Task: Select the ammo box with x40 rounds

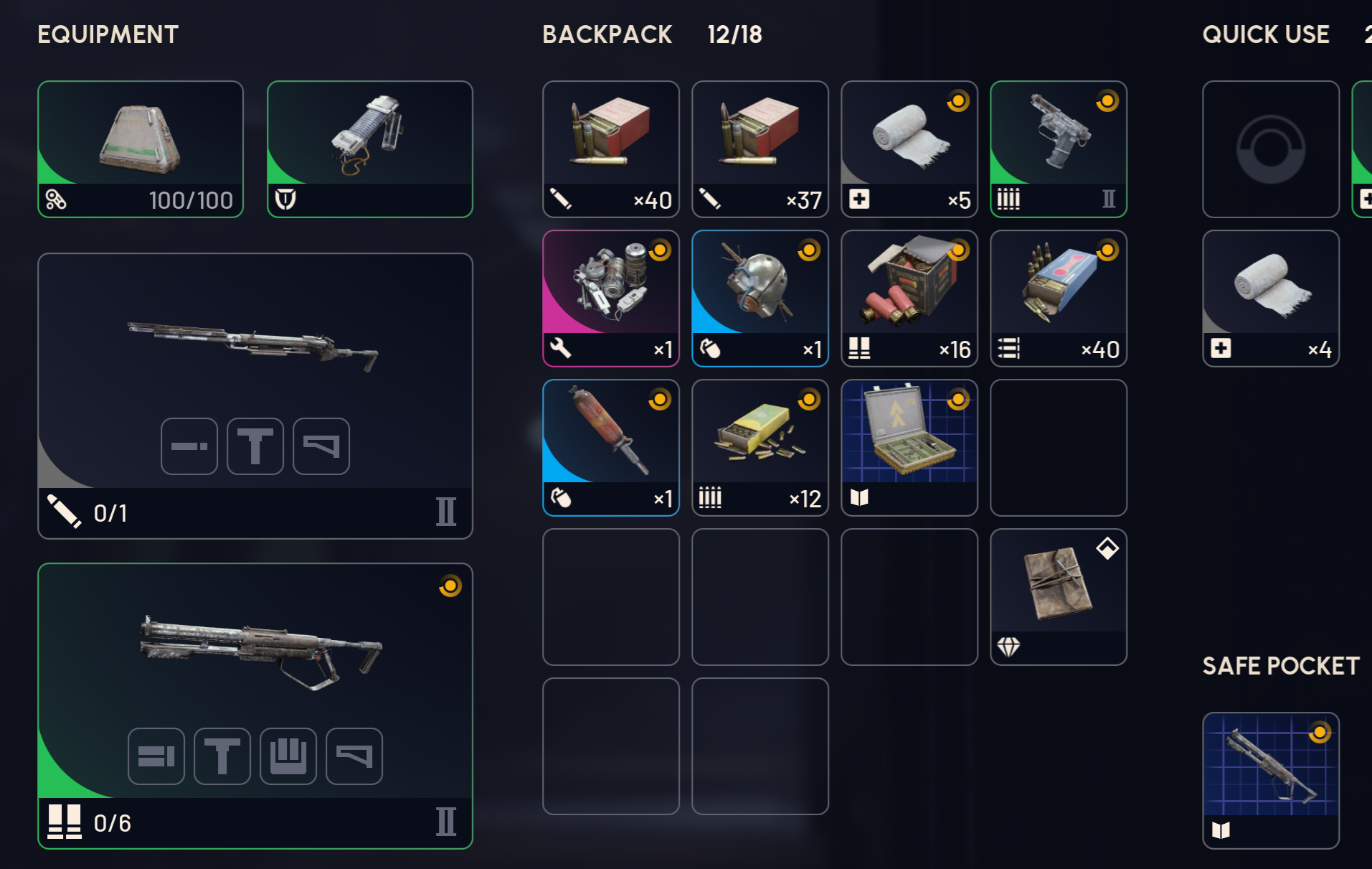Action: pos(611,149)
